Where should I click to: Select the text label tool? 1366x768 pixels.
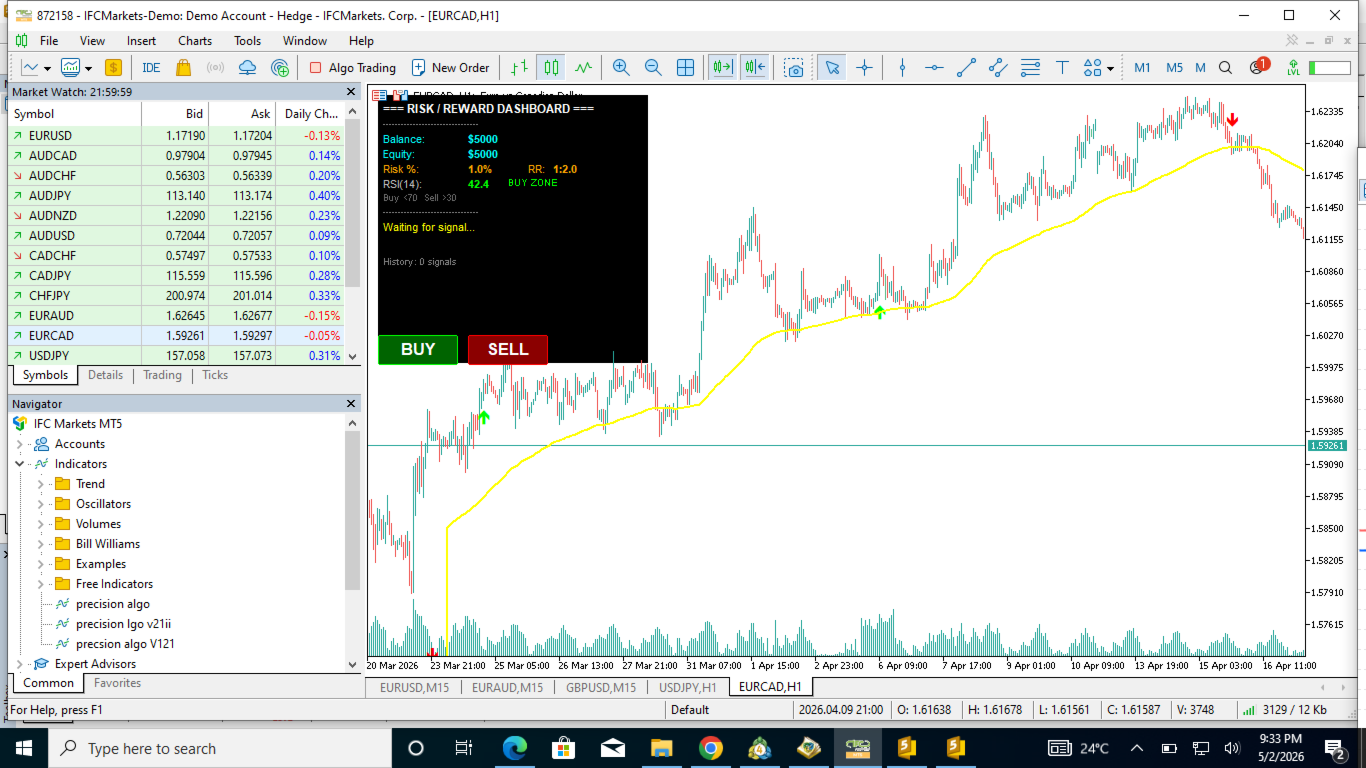pos(1062,68)
